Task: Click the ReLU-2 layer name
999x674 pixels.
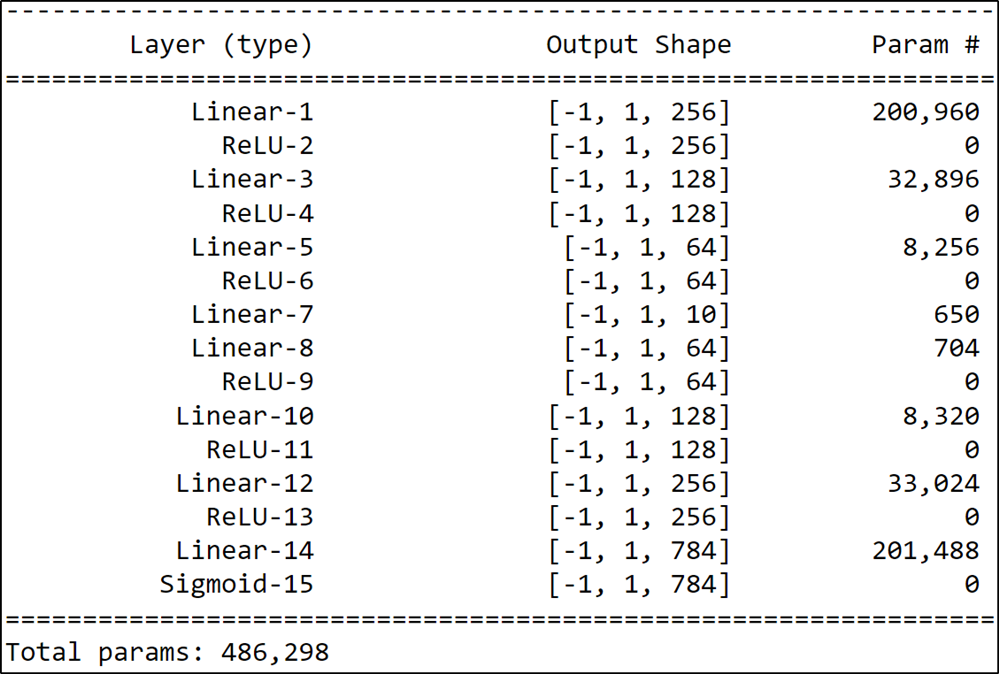Action: (x=268, y=146)
